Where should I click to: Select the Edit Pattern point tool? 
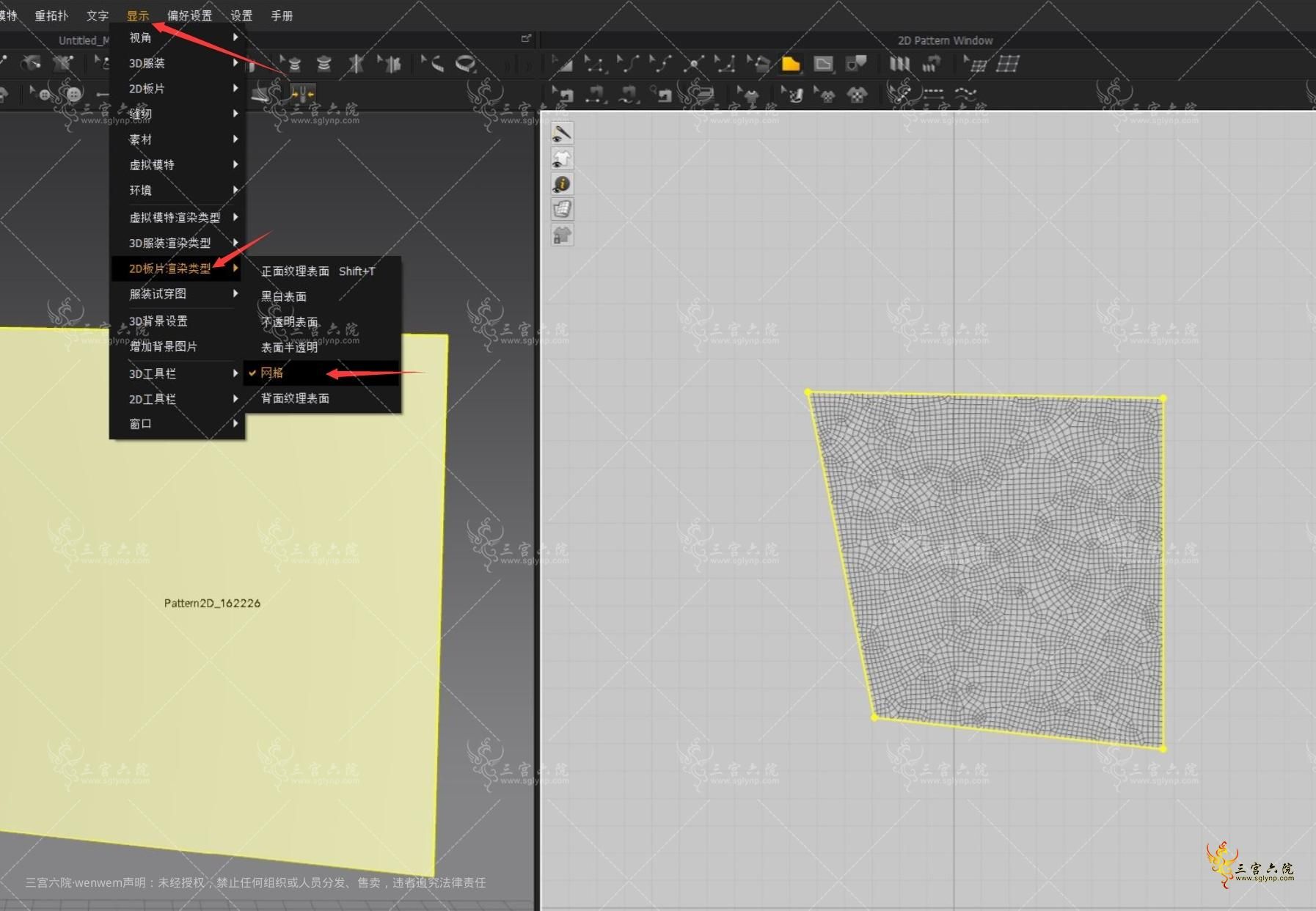tap(594, 64)
